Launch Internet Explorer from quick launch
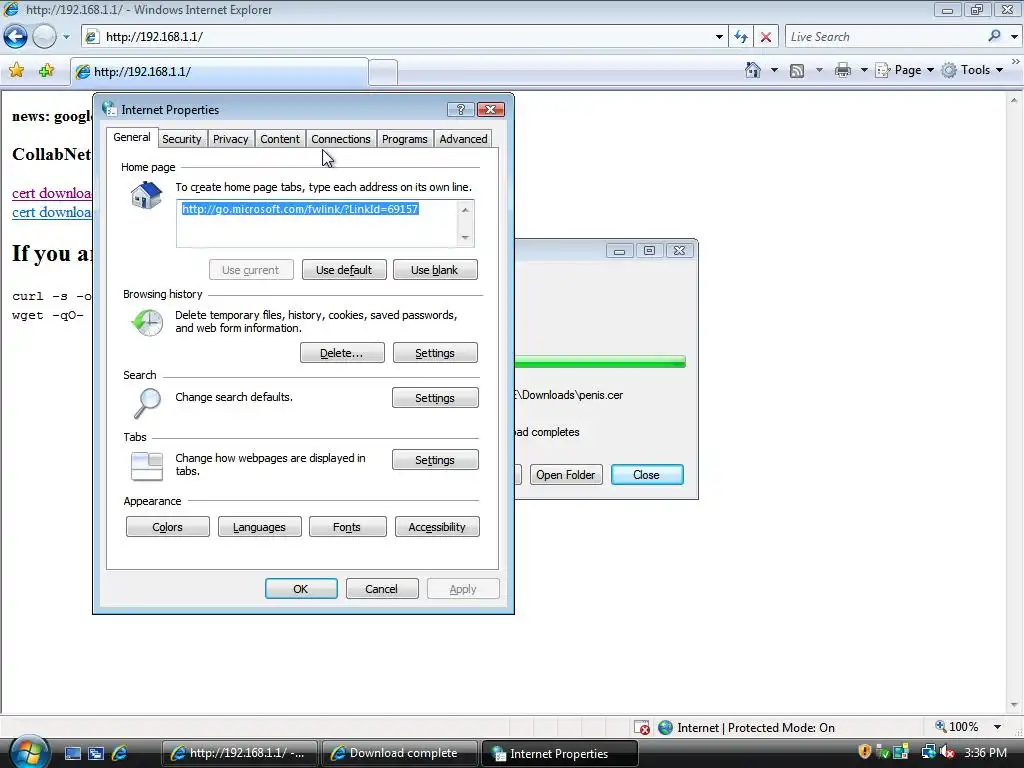The width and height of the screenshot is (1024, 768). click(x=120, y=753)
